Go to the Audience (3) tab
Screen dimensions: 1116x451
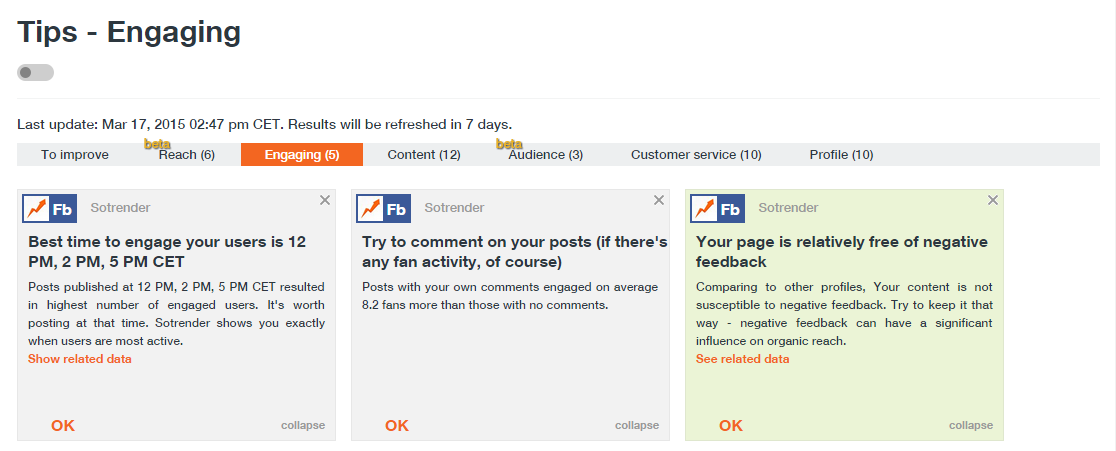click(x=546, y=155)
